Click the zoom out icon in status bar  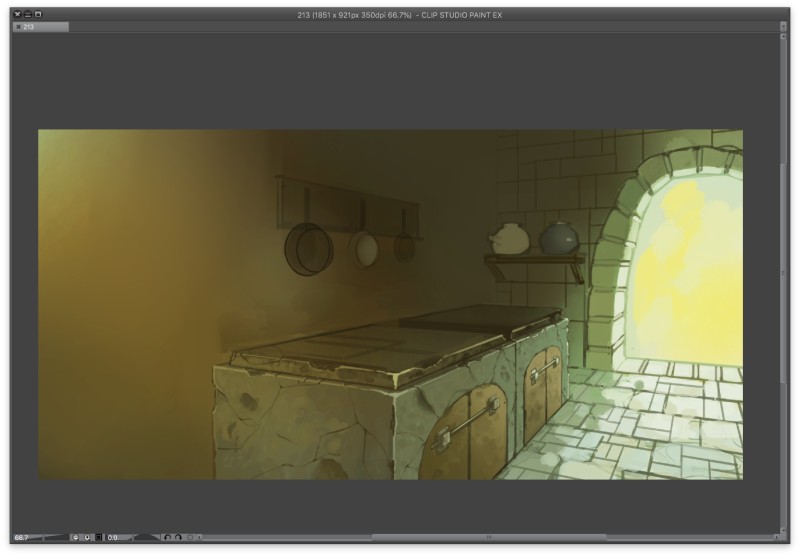point(76,537)
